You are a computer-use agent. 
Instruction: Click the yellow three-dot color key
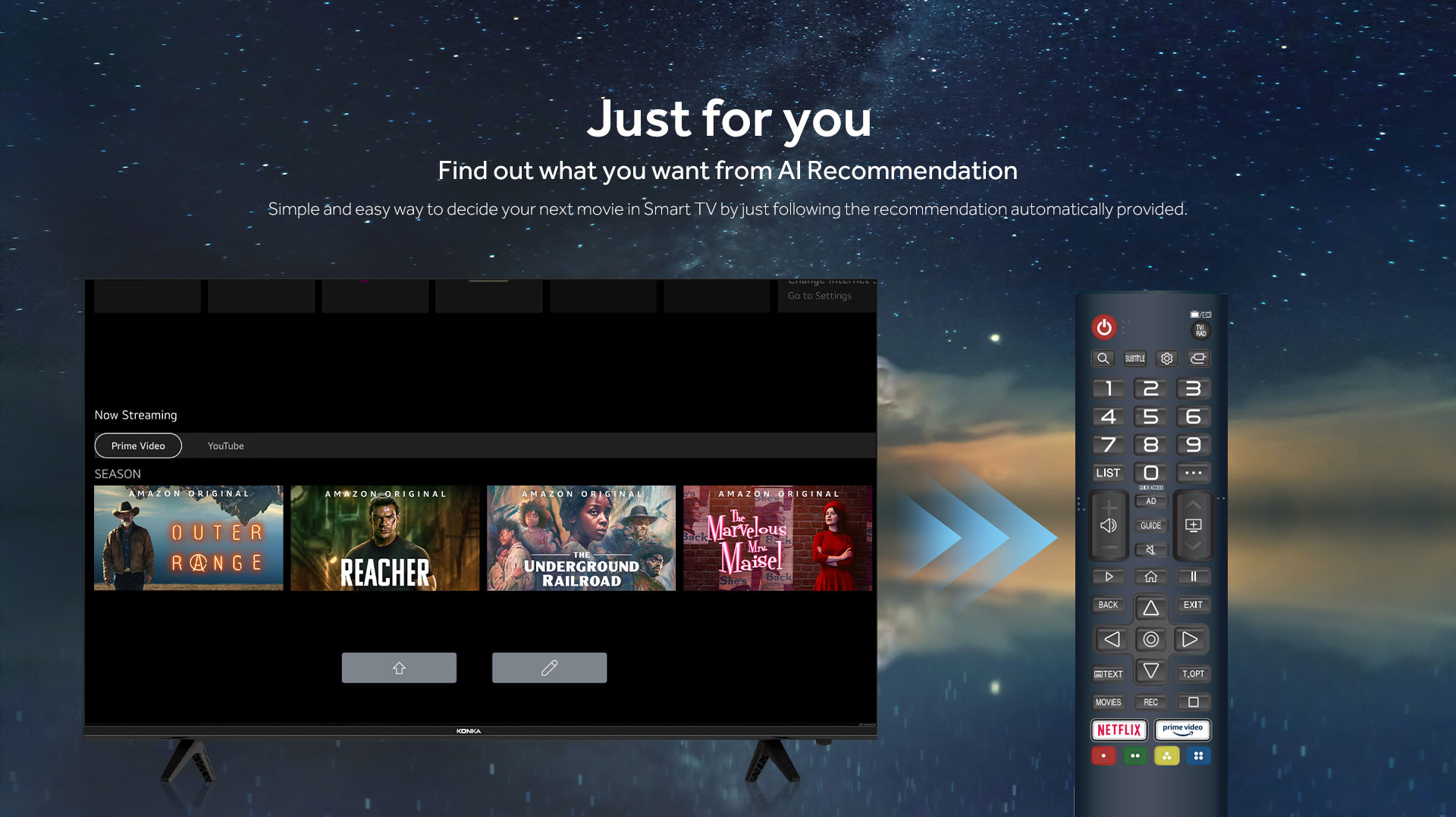point(1167,756)
